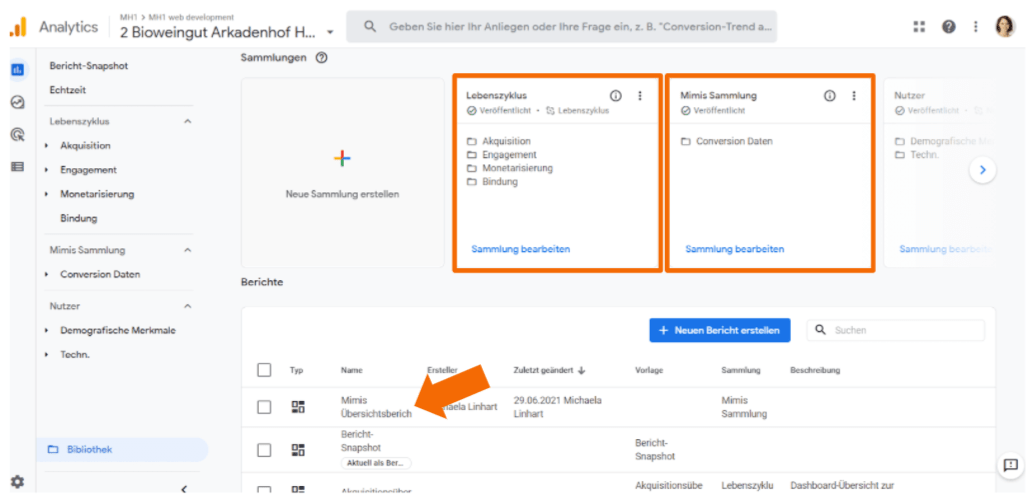
Task: Click Sammlung bearbeiten under Lebenszyklus card
Action: click(x=520, y=249)
